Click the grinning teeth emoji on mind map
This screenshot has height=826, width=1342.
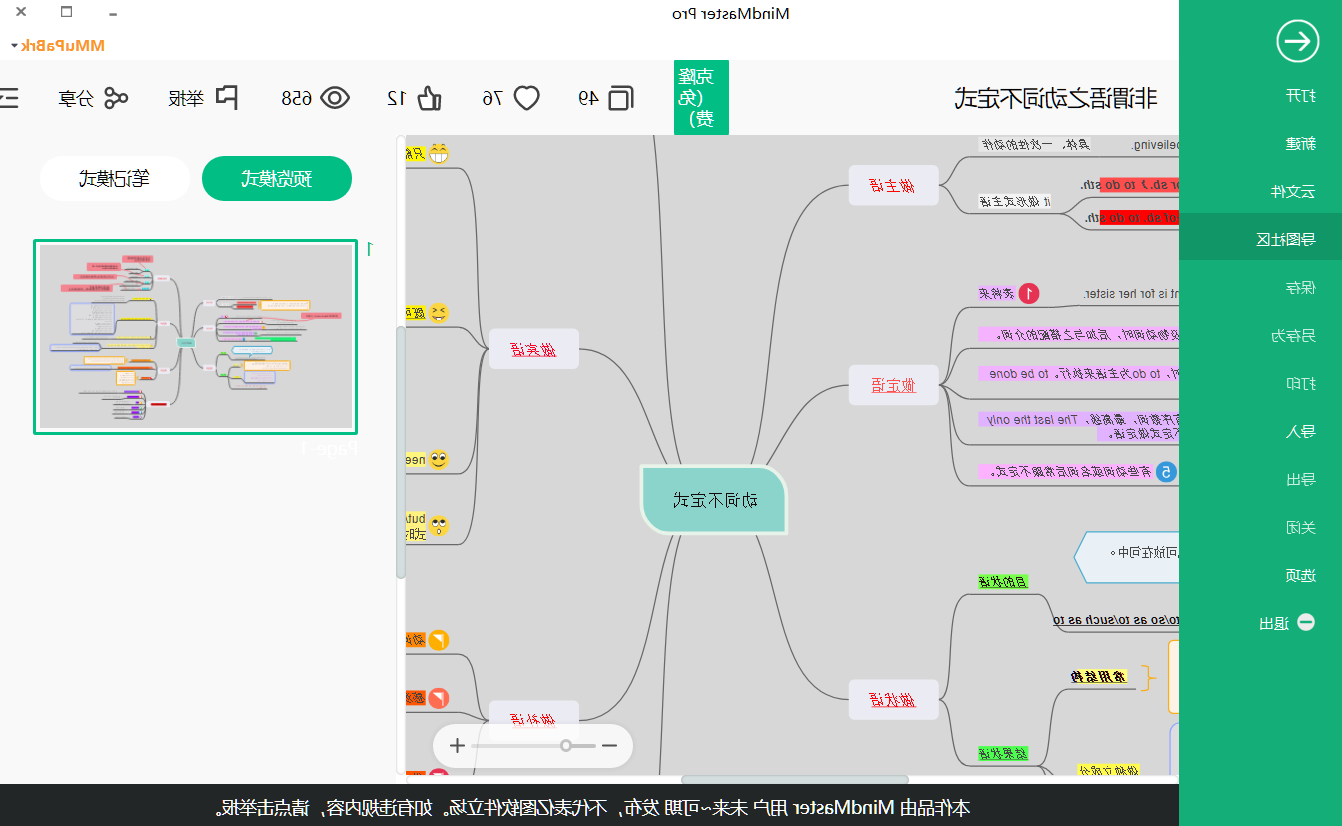tap(439, 153)
